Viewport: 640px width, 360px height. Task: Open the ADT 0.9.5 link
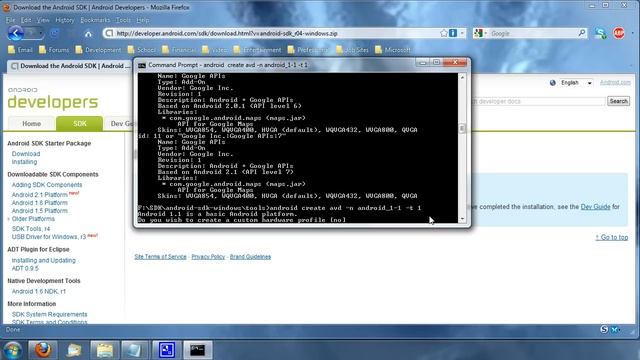(x=25, y=269)
